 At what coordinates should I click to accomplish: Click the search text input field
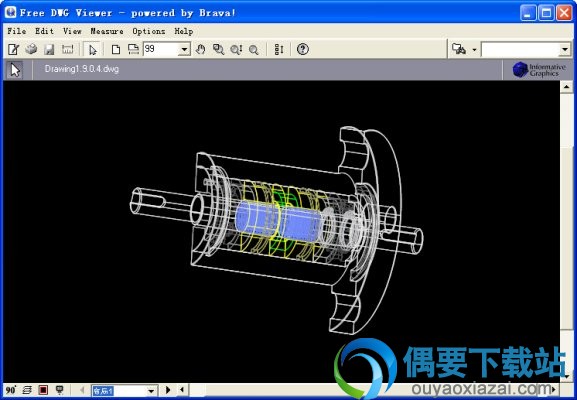point(520,49)
